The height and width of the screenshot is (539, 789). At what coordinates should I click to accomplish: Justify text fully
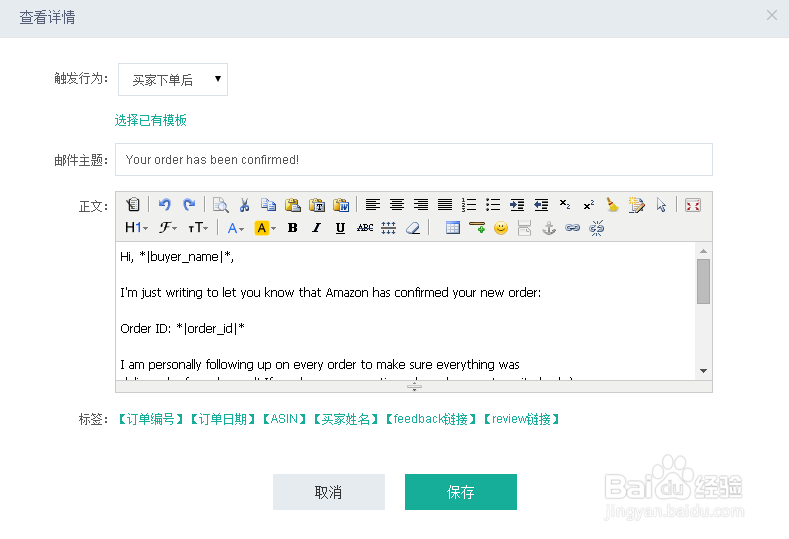pos(445,204)
